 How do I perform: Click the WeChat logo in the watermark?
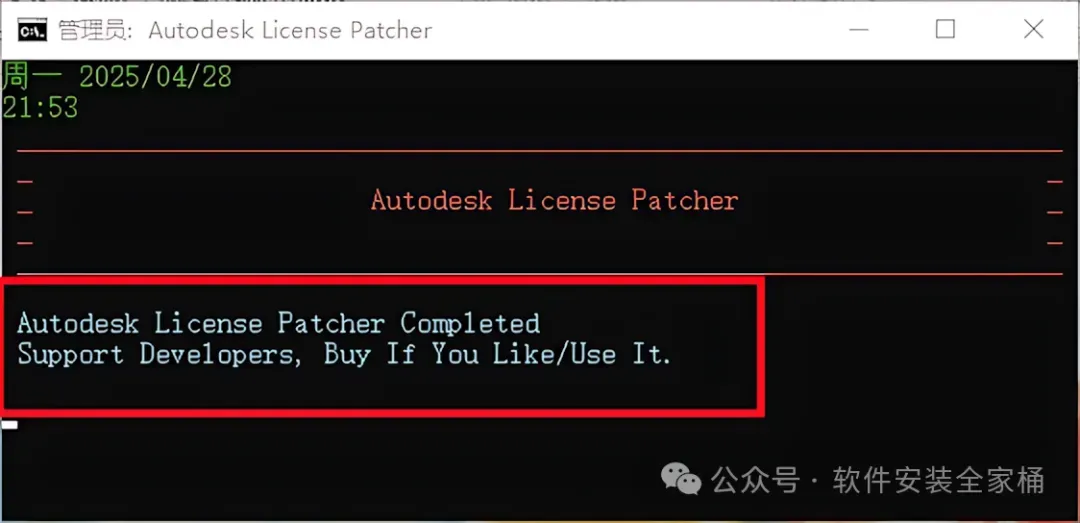[x=681, y=478]
